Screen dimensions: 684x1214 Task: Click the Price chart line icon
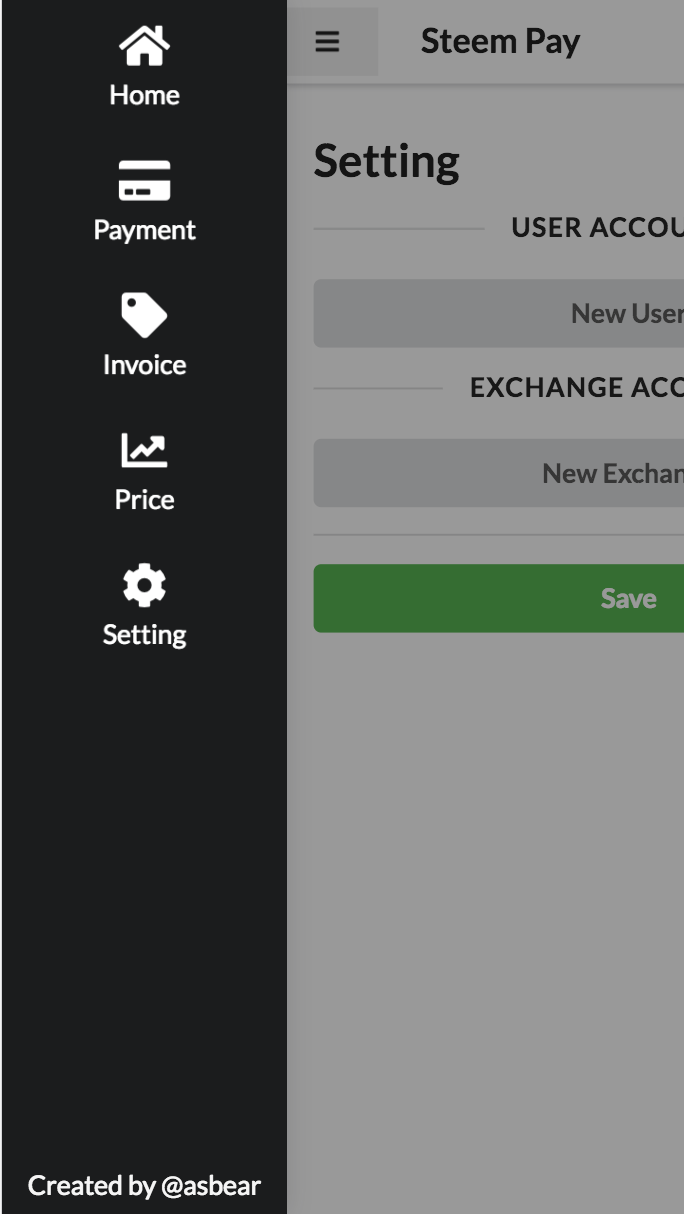144,450
